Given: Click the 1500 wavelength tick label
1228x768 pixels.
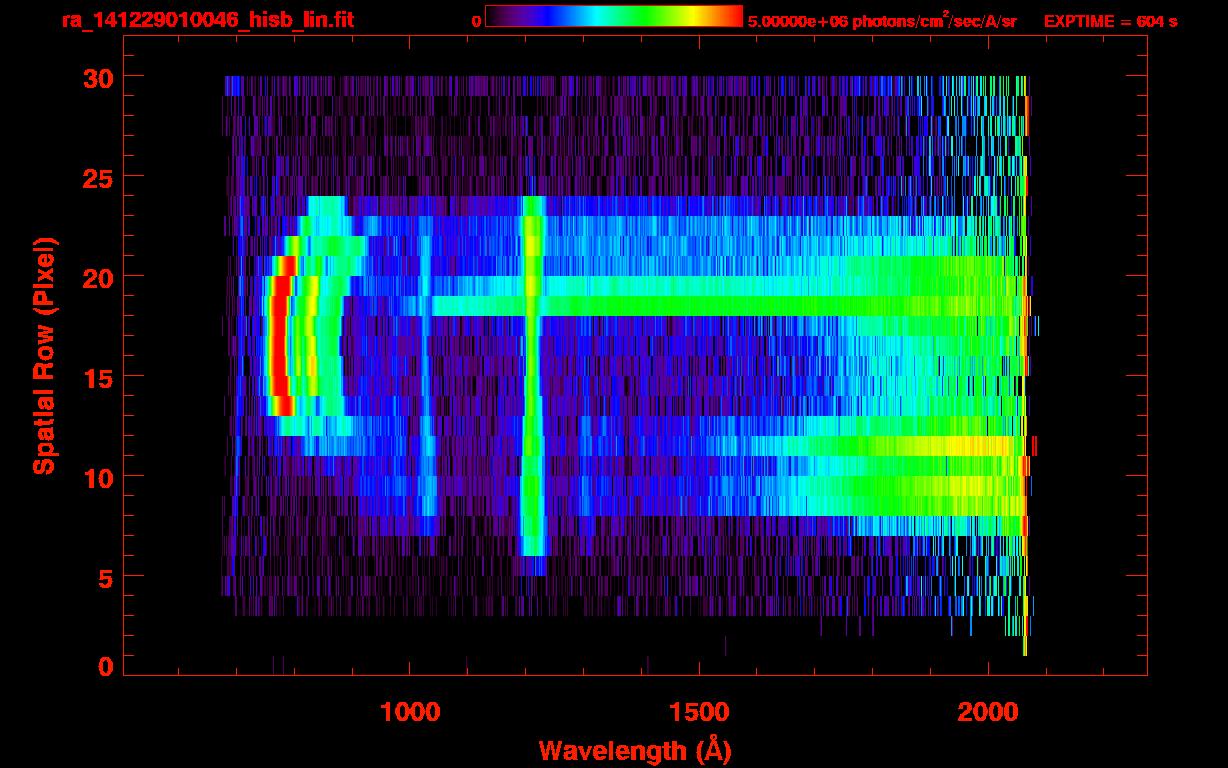Looking at the screenshot, I should coord(699,712).
